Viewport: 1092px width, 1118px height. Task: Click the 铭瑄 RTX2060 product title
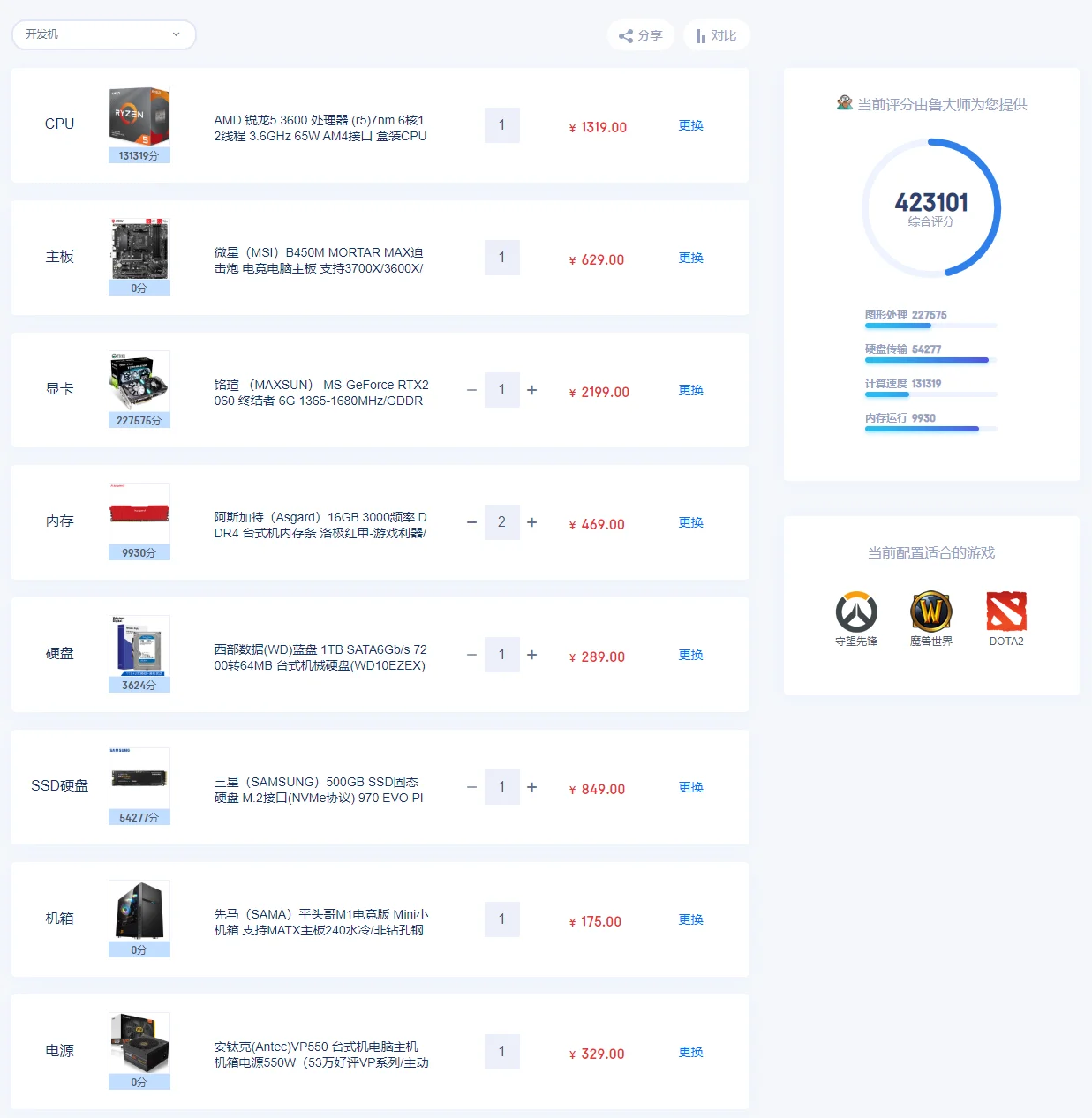coord(321,393)
